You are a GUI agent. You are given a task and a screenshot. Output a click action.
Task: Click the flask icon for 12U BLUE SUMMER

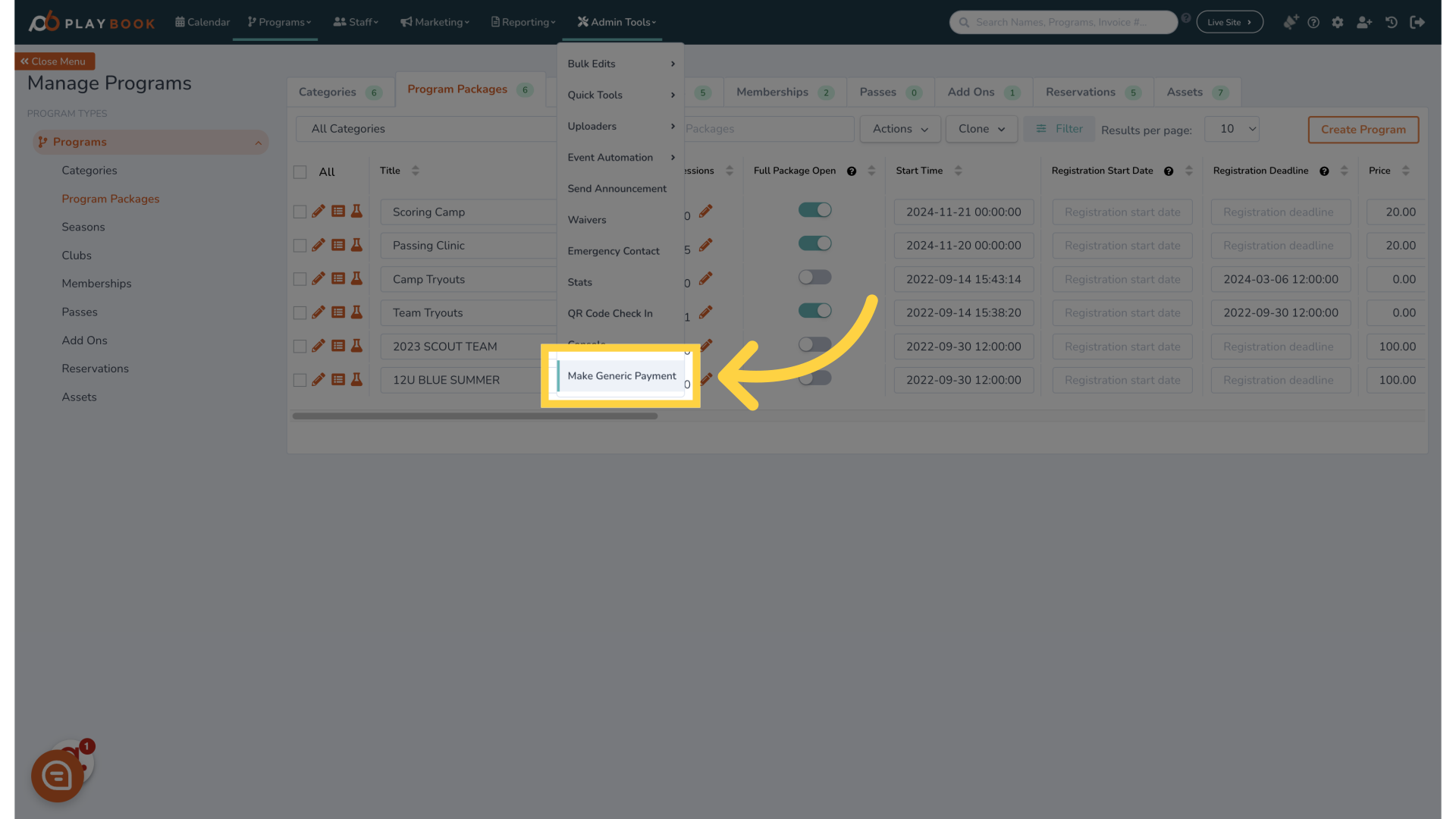point(356,379)
